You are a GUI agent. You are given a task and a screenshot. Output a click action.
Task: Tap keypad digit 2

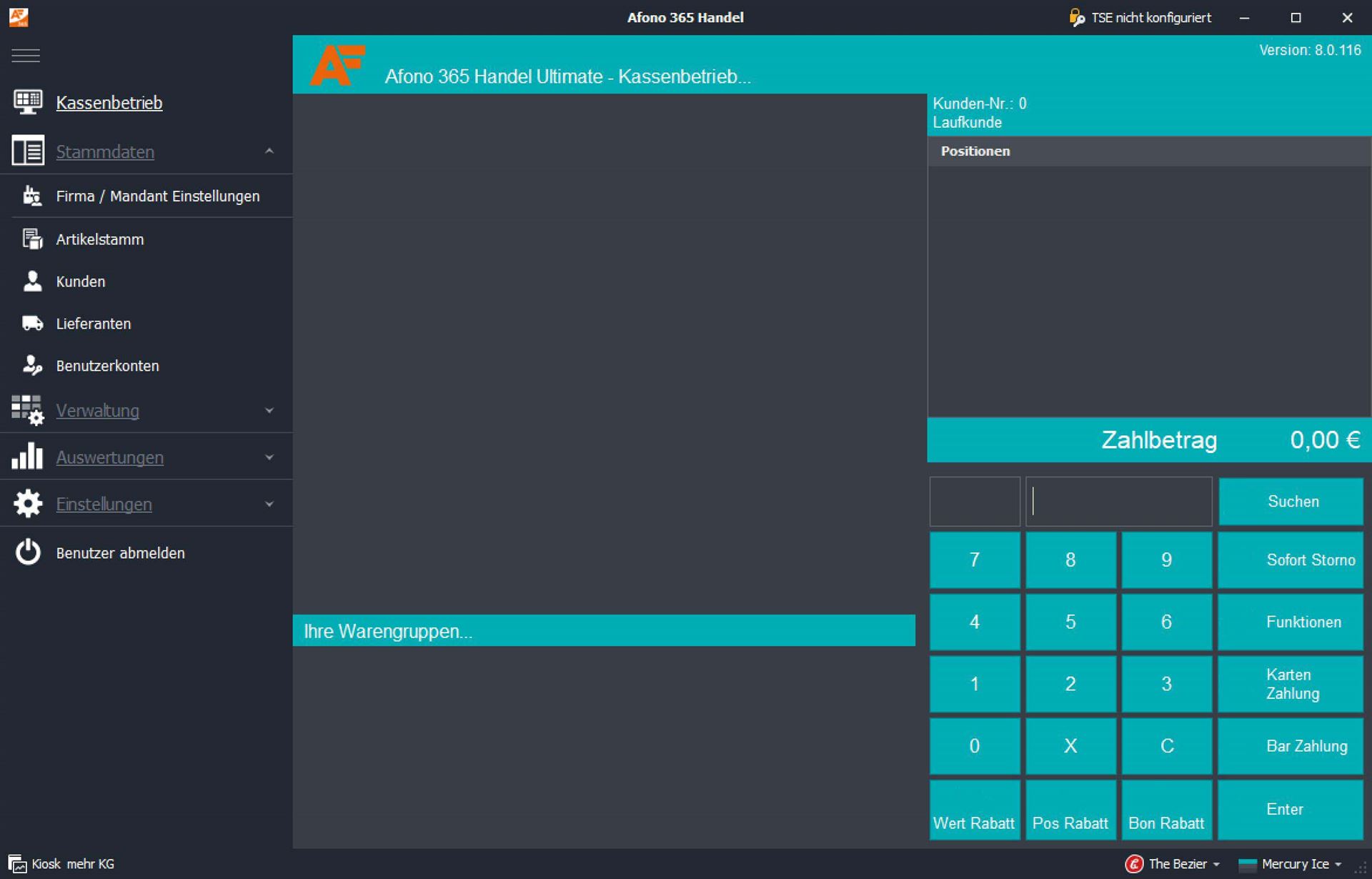[1070, 684]
